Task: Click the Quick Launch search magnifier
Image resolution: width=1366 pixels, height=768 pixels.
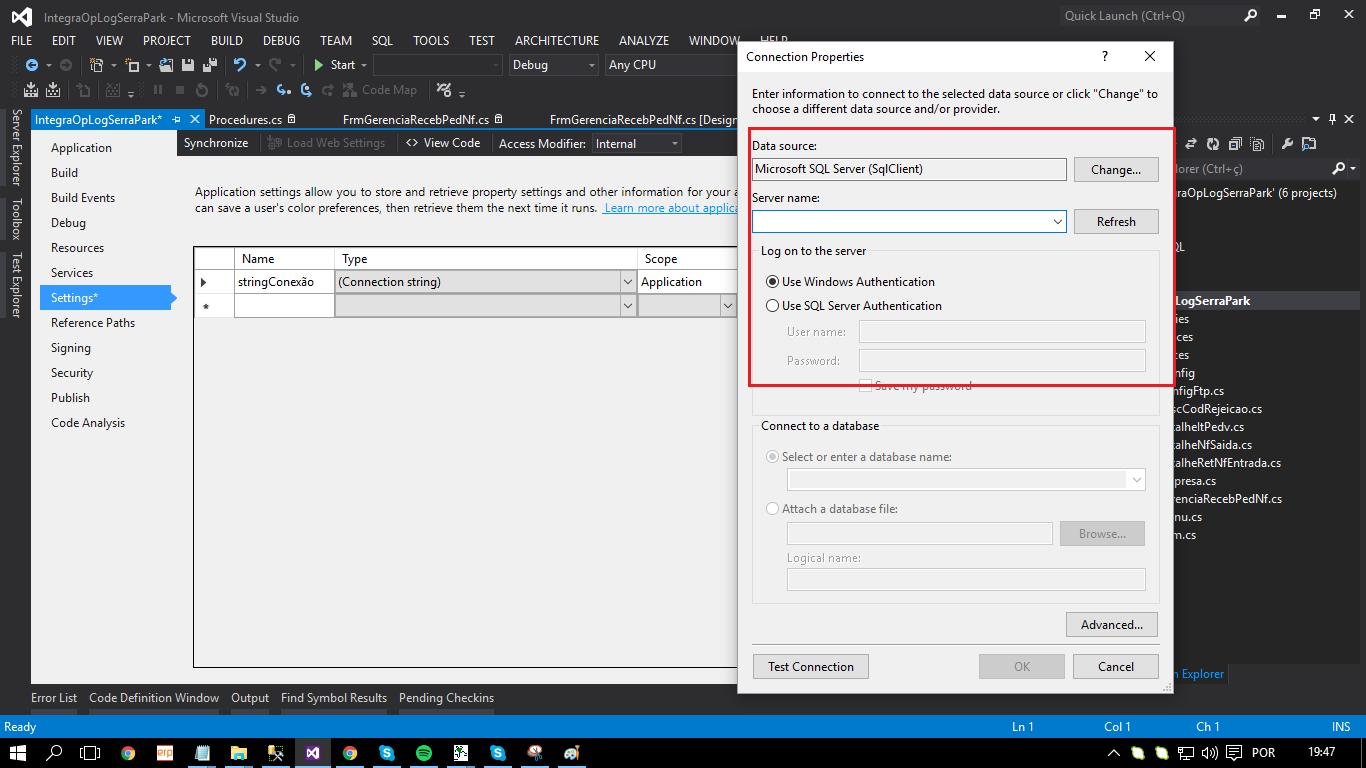Action: point(1251,16)
